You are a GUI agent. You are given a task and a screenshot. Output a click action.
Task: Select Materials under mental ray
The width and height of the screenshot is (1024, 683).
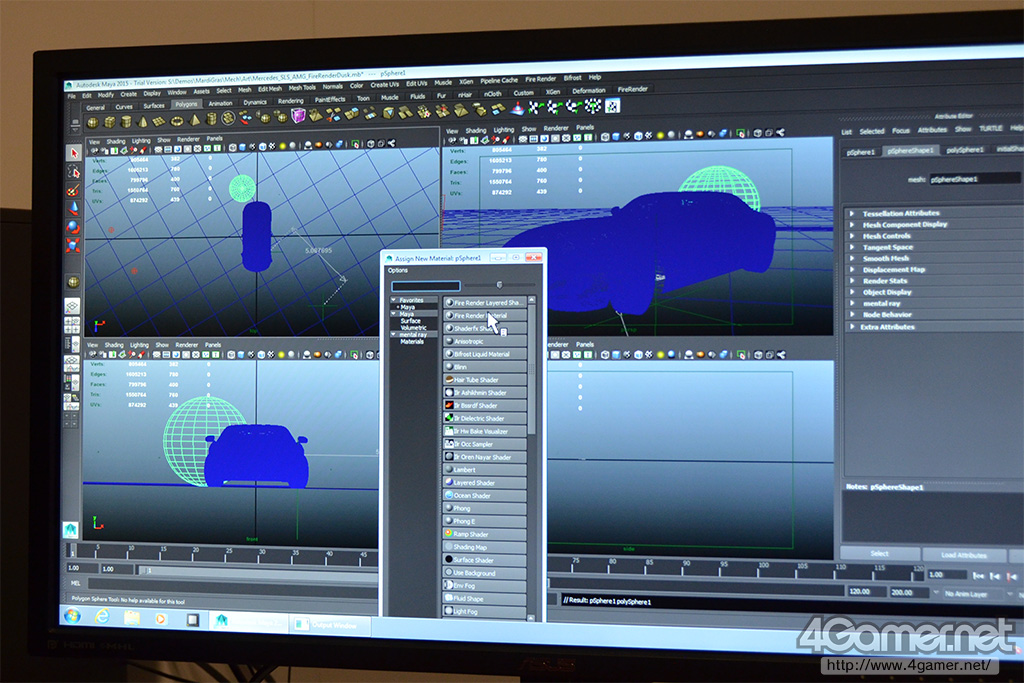click(412, 341)
